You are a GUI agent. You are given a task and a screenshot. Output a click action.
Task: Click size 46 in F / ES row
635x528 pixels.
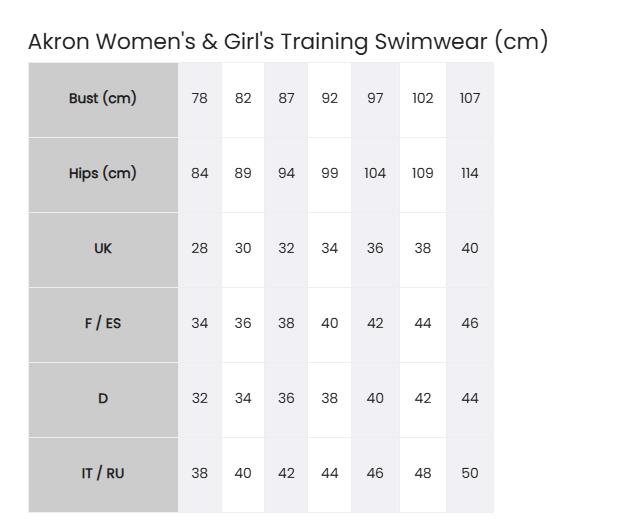(470, 323)
